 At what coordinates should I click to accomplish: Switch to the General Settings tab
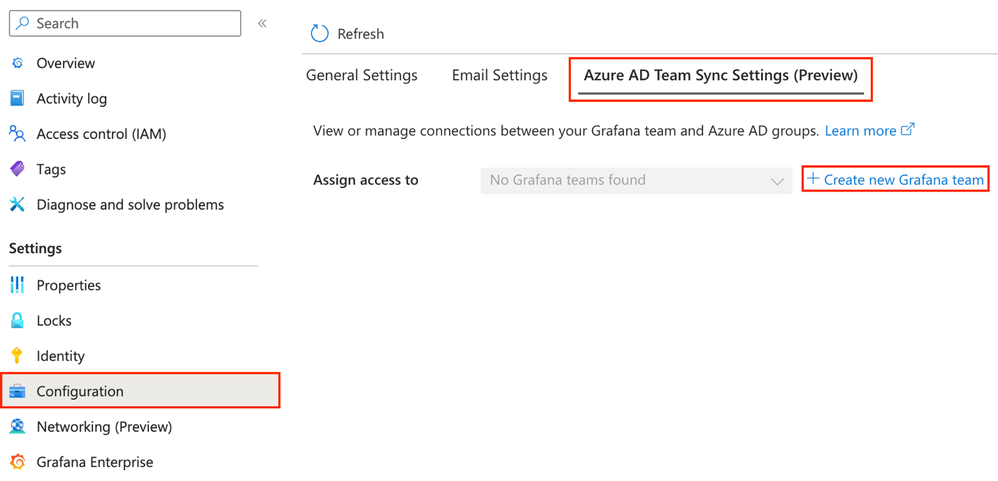point(361,76)
